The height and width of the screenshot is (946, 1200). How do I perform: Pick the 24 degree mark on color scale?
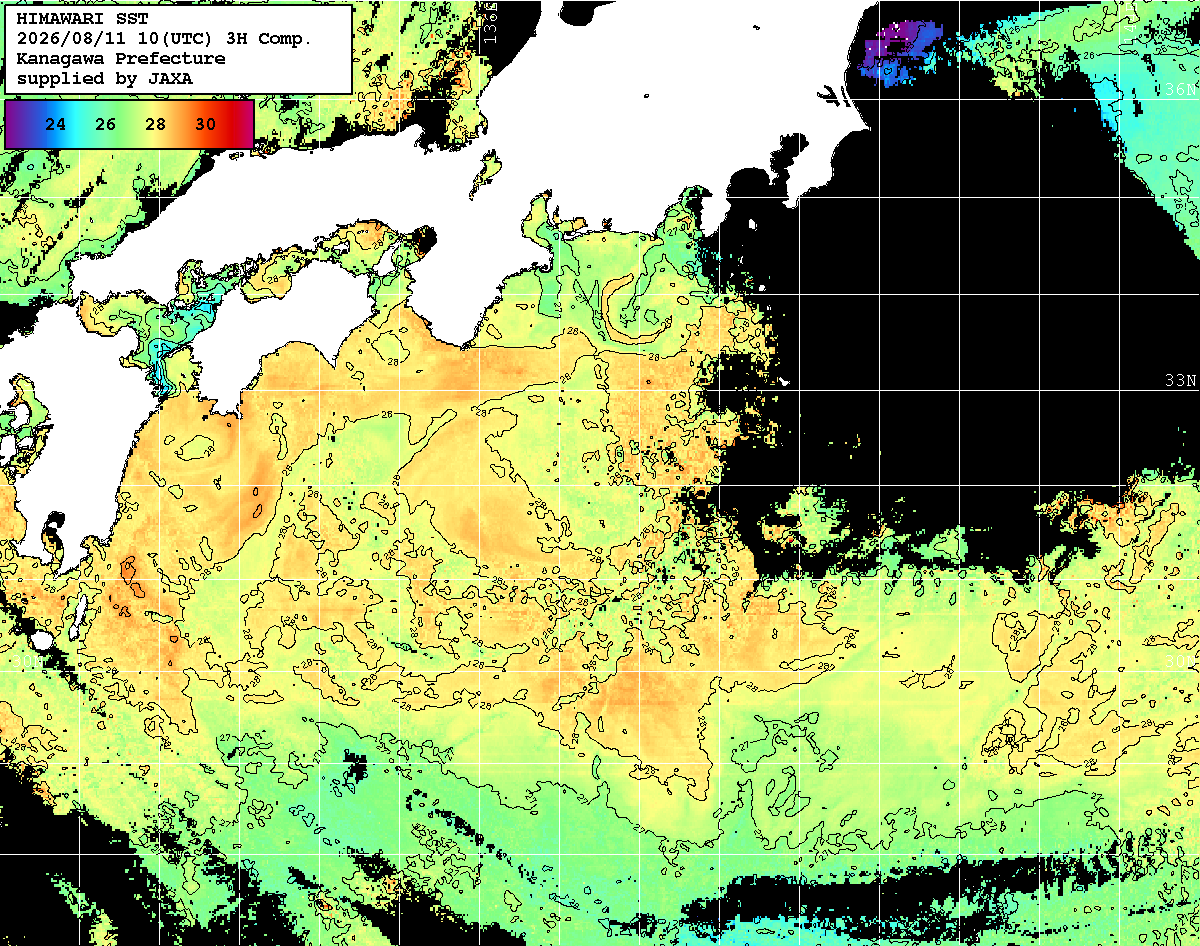(x=56, y=125)
